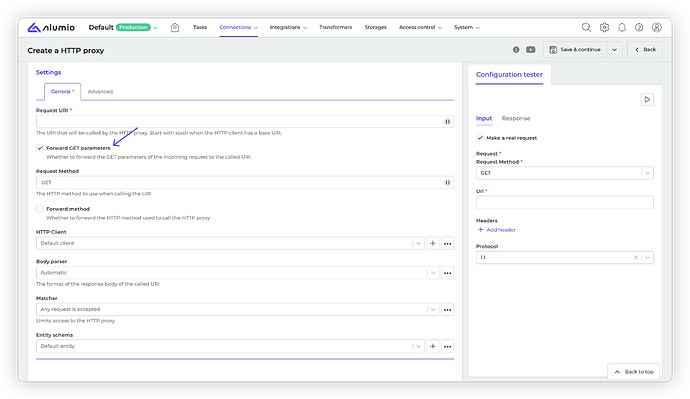Screen dimensions: 690x399
Task: Click the placeholder braces icon in Request URI
Action: coord(448,122)
